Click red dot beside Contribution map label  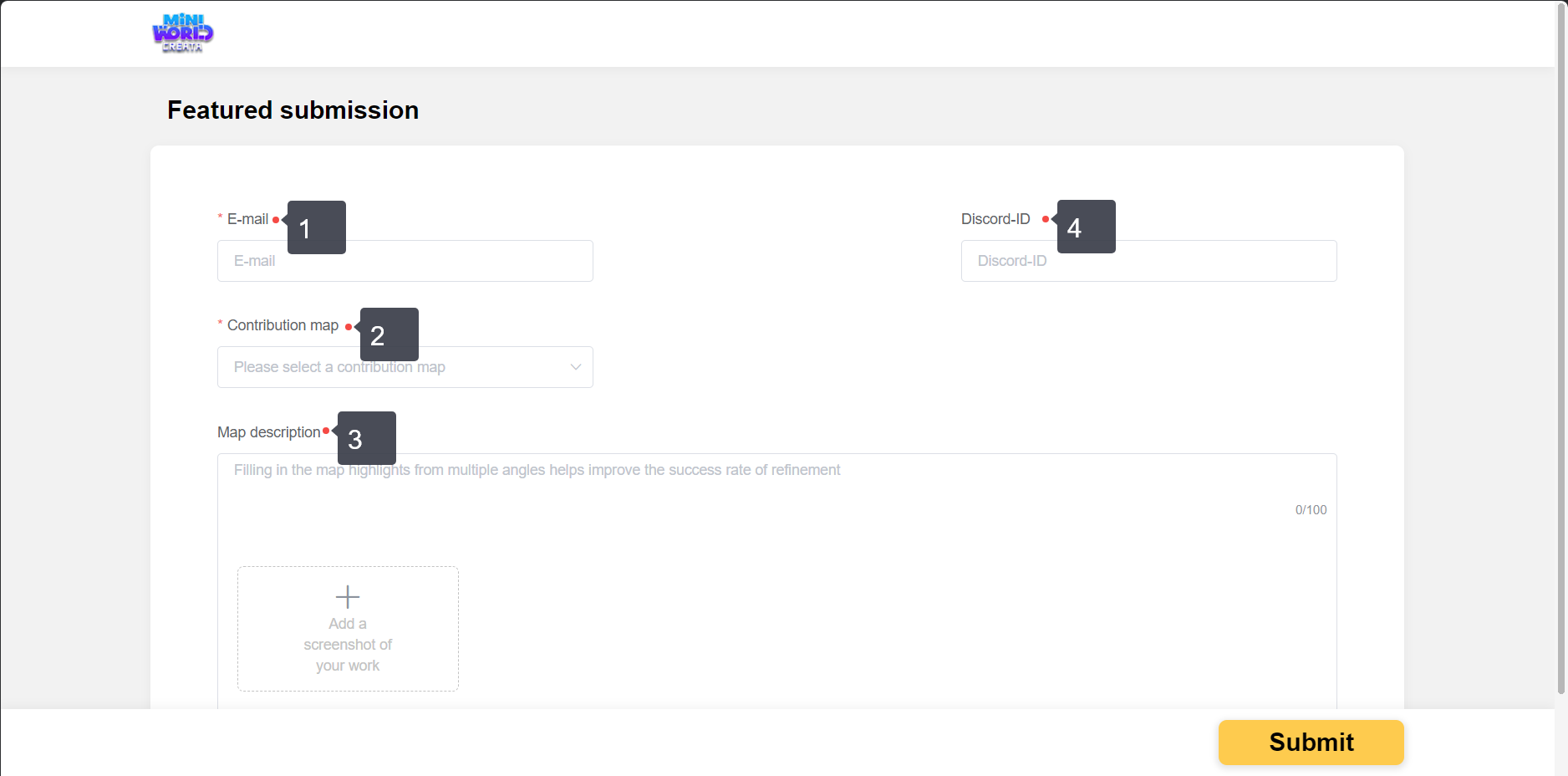pos(349,327)
